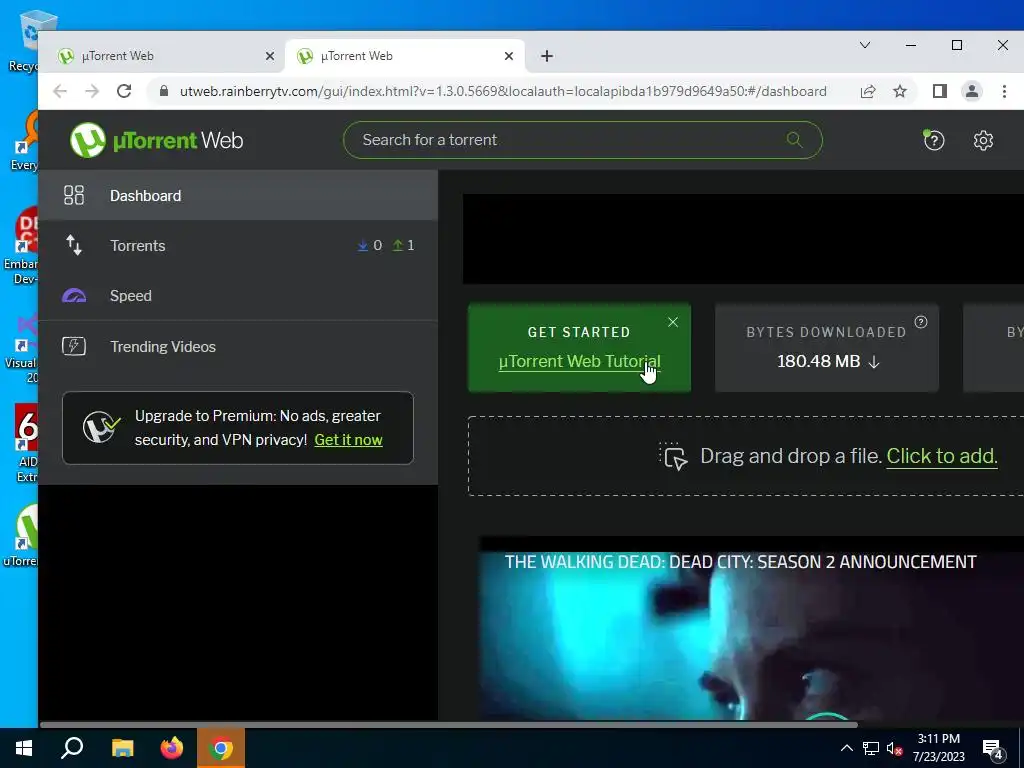Viewport: 1024px width, 768px height.
Task: Focus the 'Search for a torrent' field
Action: 582,140
